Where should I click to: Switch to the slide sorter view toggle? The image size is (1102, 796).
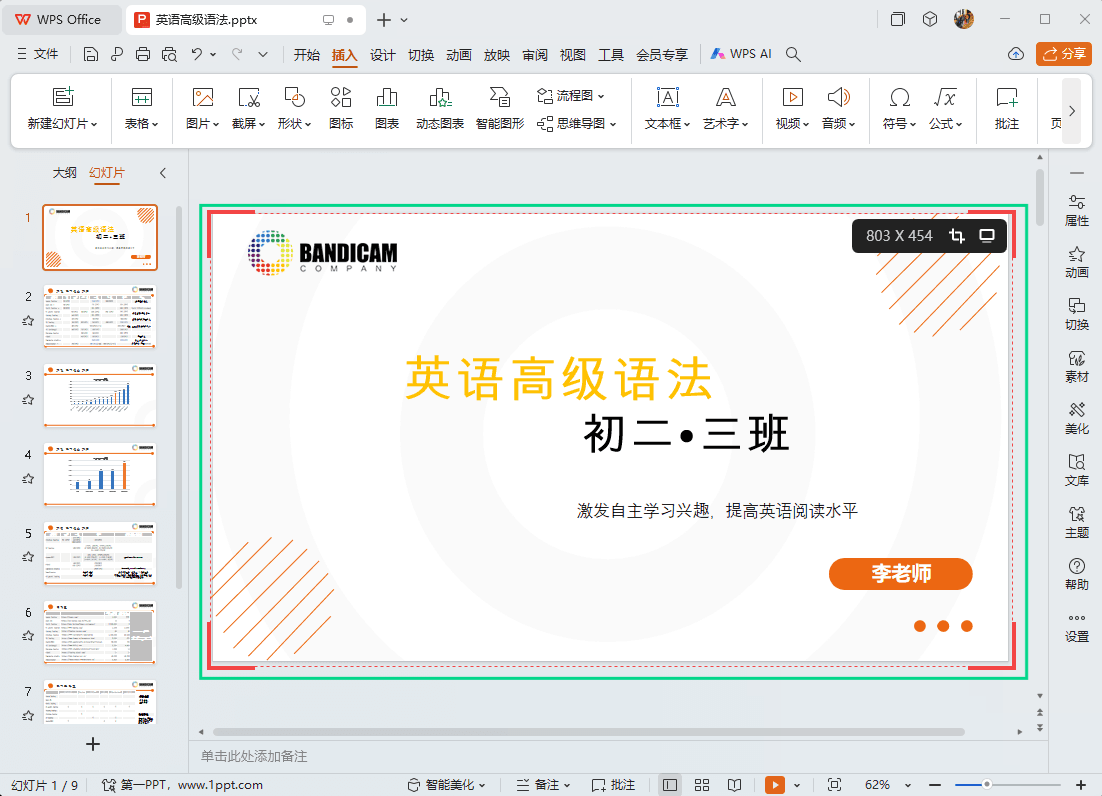coord(702,784)
